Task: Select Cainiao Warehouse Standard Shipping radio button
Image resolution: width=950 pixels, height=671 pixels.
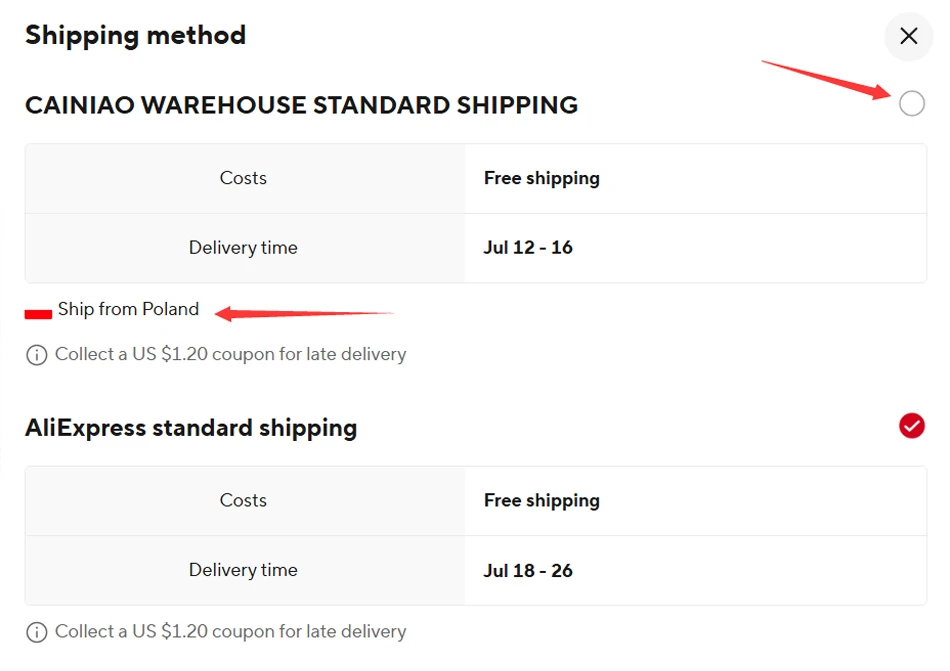Action: (x=911, y=103)
